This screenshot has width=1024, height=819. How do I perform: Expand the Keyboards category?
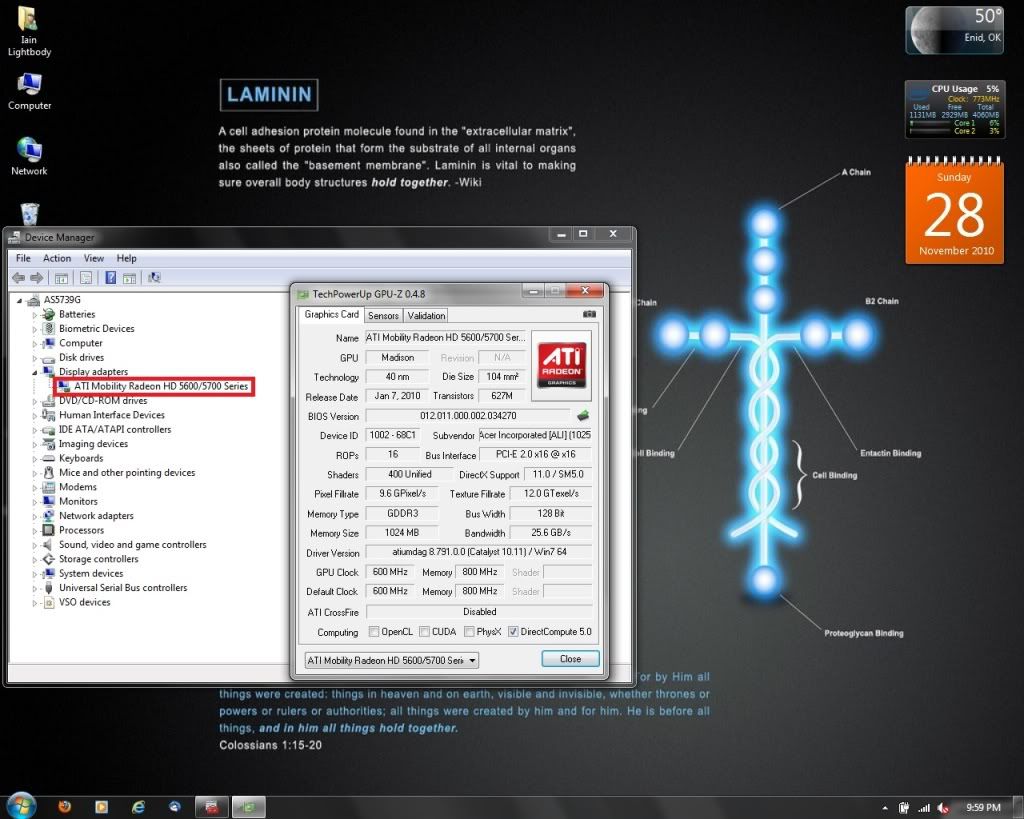click(x=35, y=458)
